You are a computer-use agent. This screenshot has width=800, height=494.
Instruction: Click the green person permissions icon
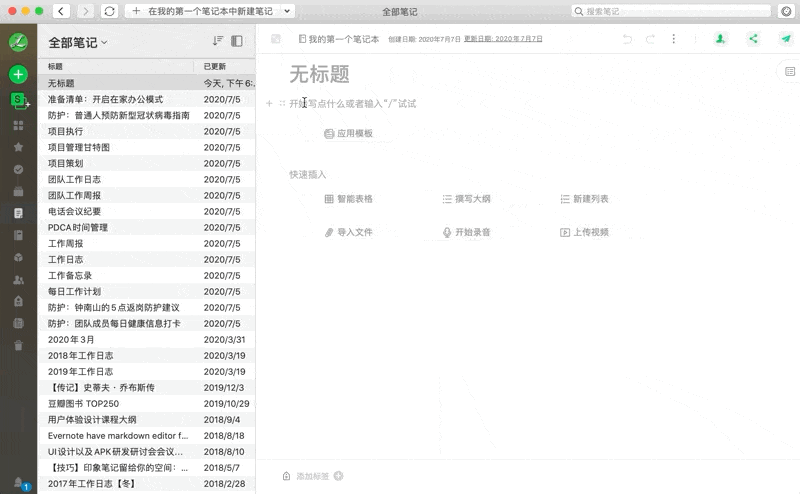point(720,39)
